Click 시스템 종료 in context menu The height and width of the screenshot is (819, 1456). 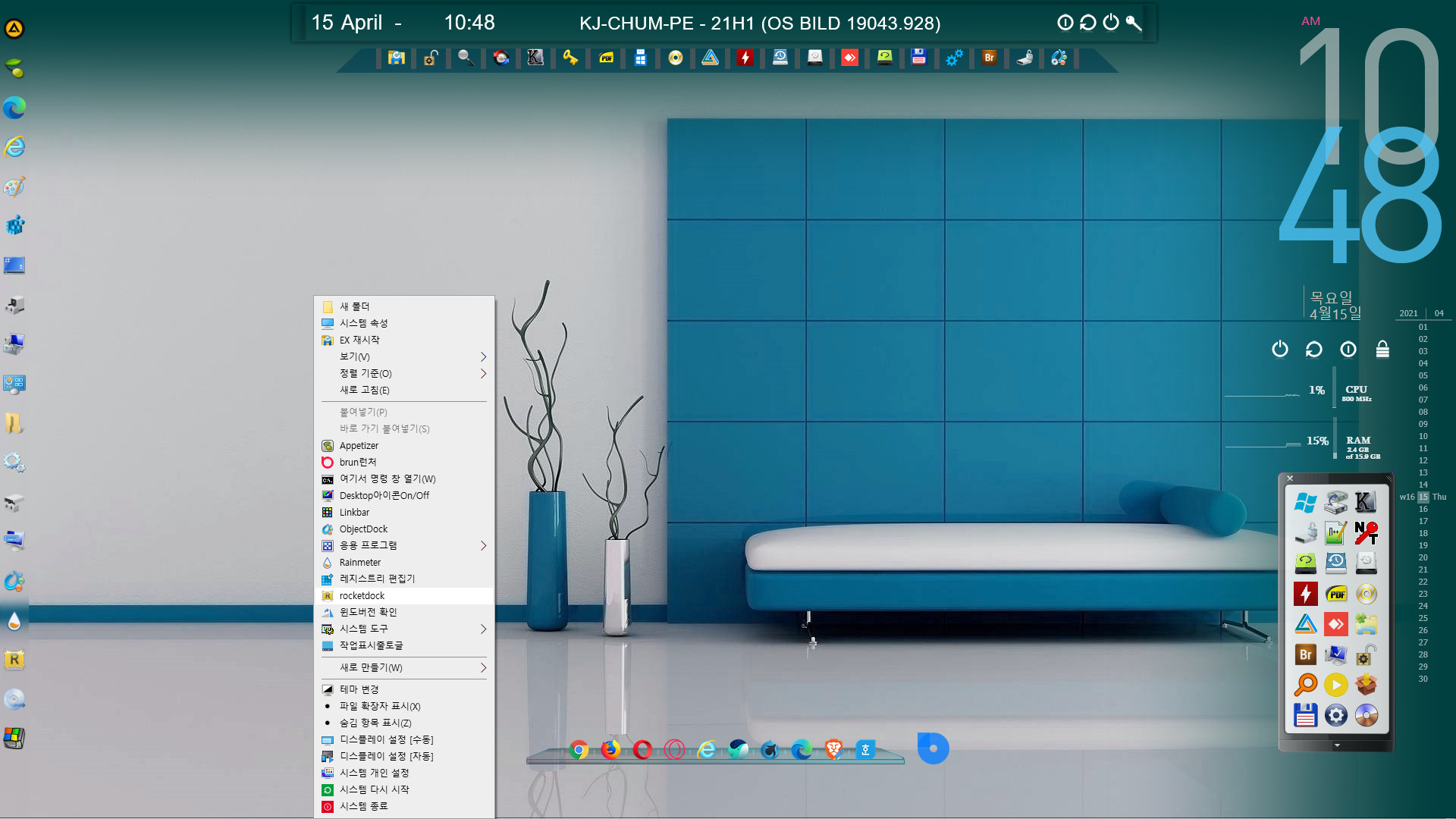pyautogui.click(x=403, y=806)
